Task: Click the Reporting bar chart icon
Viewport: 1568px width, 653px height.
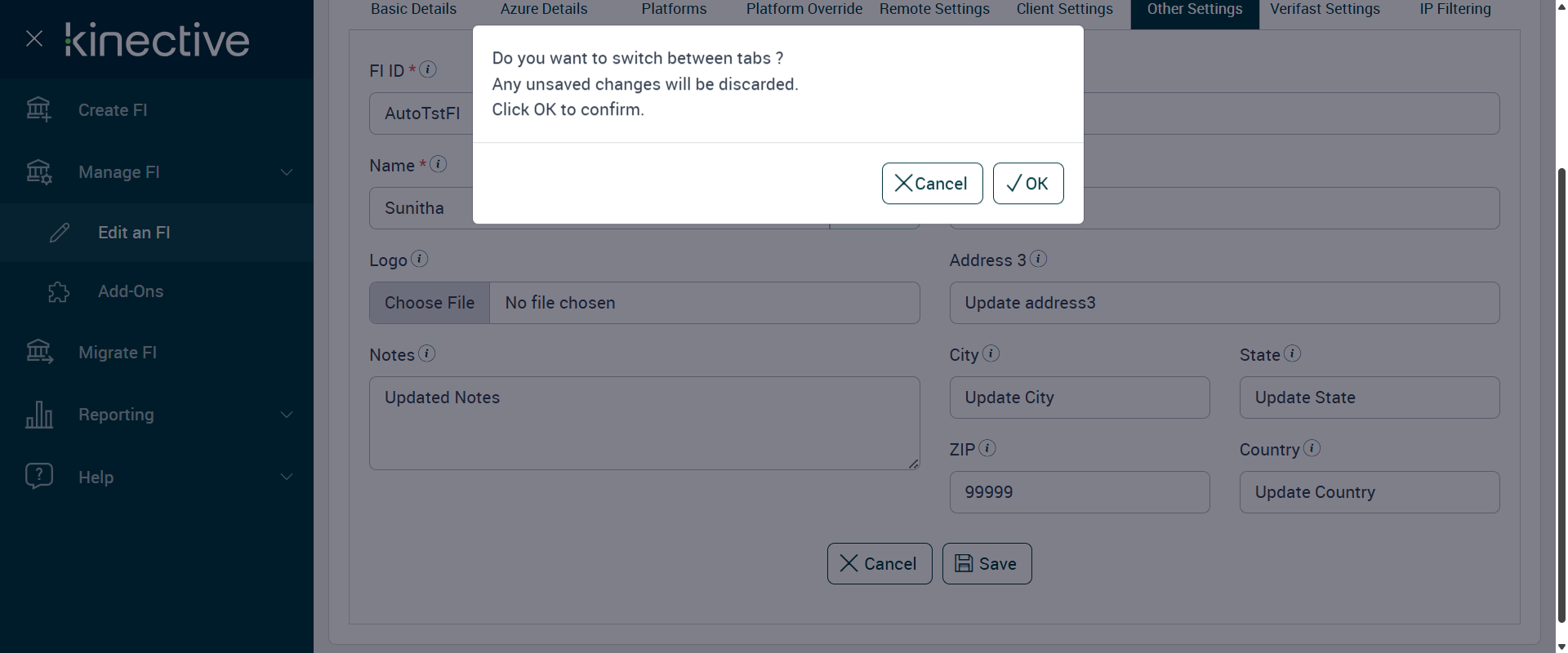Action: coord(39,415)
